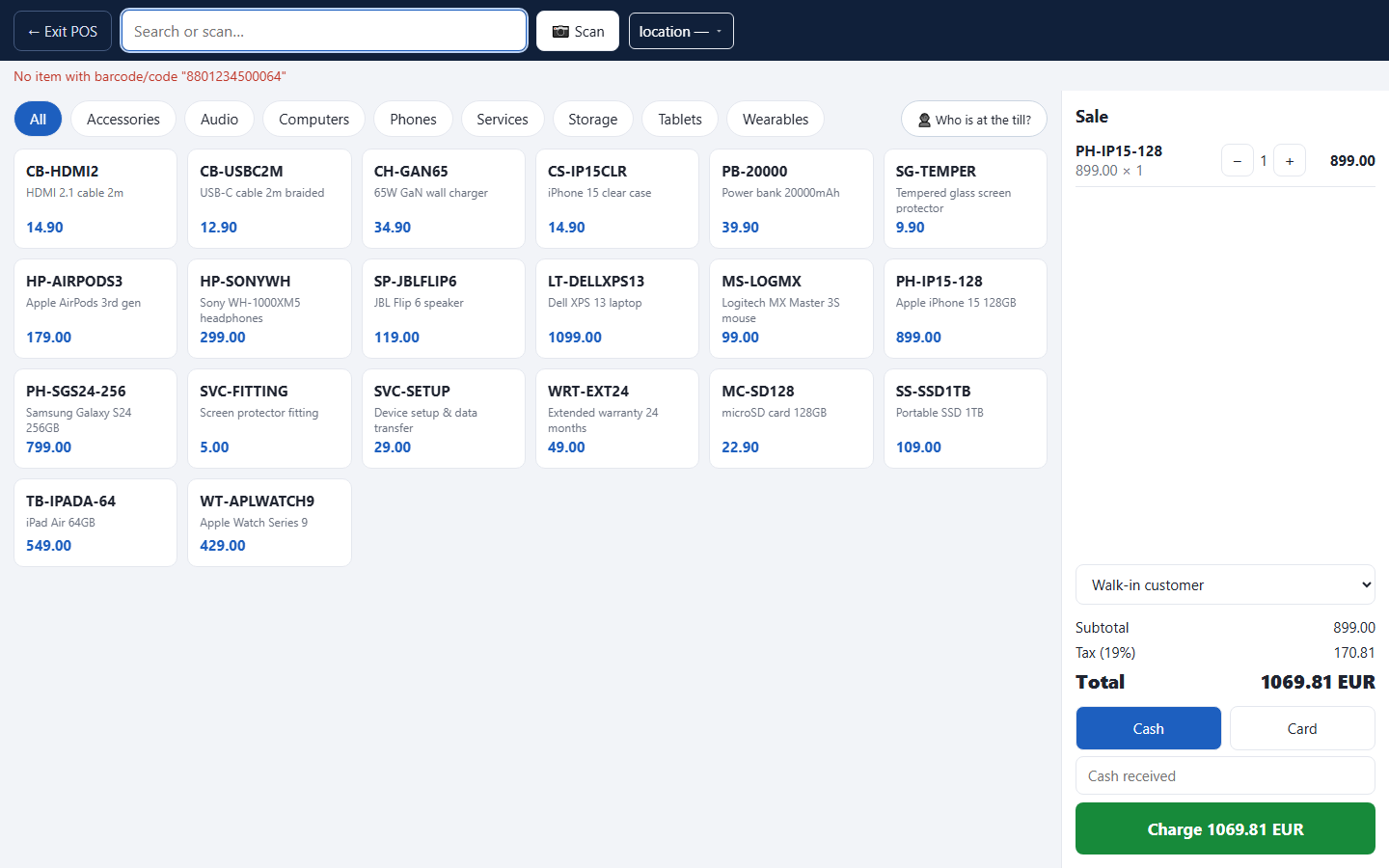Click the Subtotal 899.00 value

pos(1354,628)
